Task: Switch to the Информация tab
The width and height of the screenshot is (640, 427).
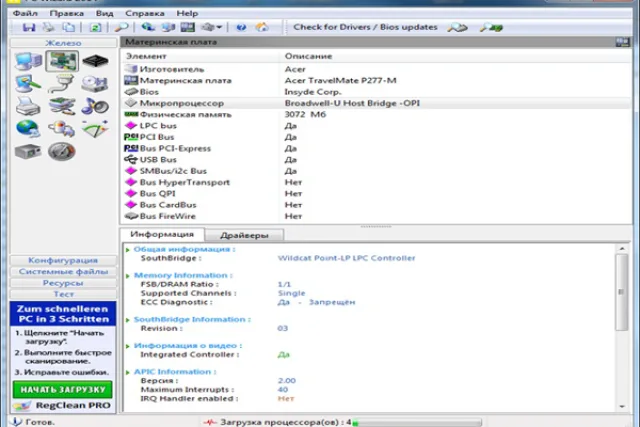Action: (x=162, y=234)
